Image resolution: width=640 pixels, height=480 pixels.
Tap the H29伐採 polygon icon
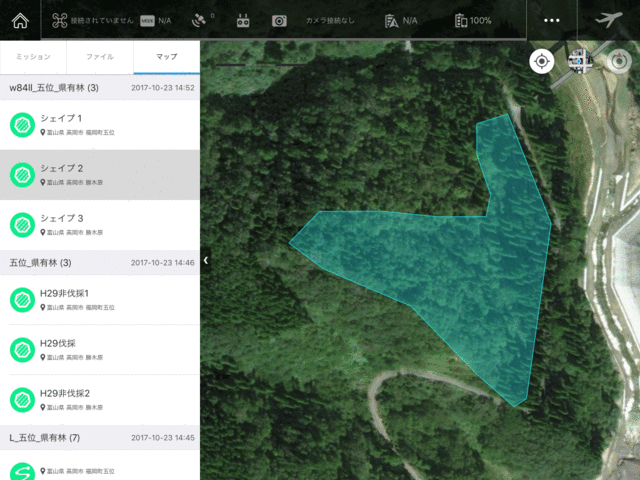[x=22, y=350]
